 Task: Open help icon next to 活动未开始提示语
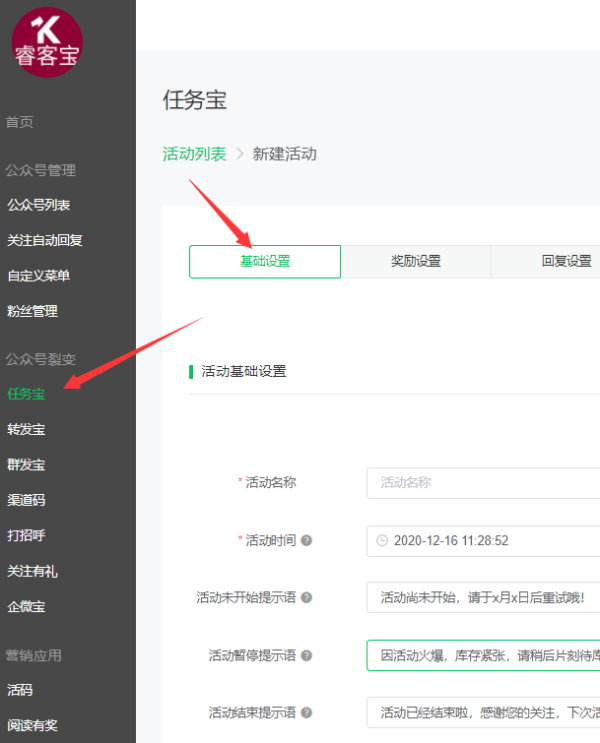click(307, 598)
